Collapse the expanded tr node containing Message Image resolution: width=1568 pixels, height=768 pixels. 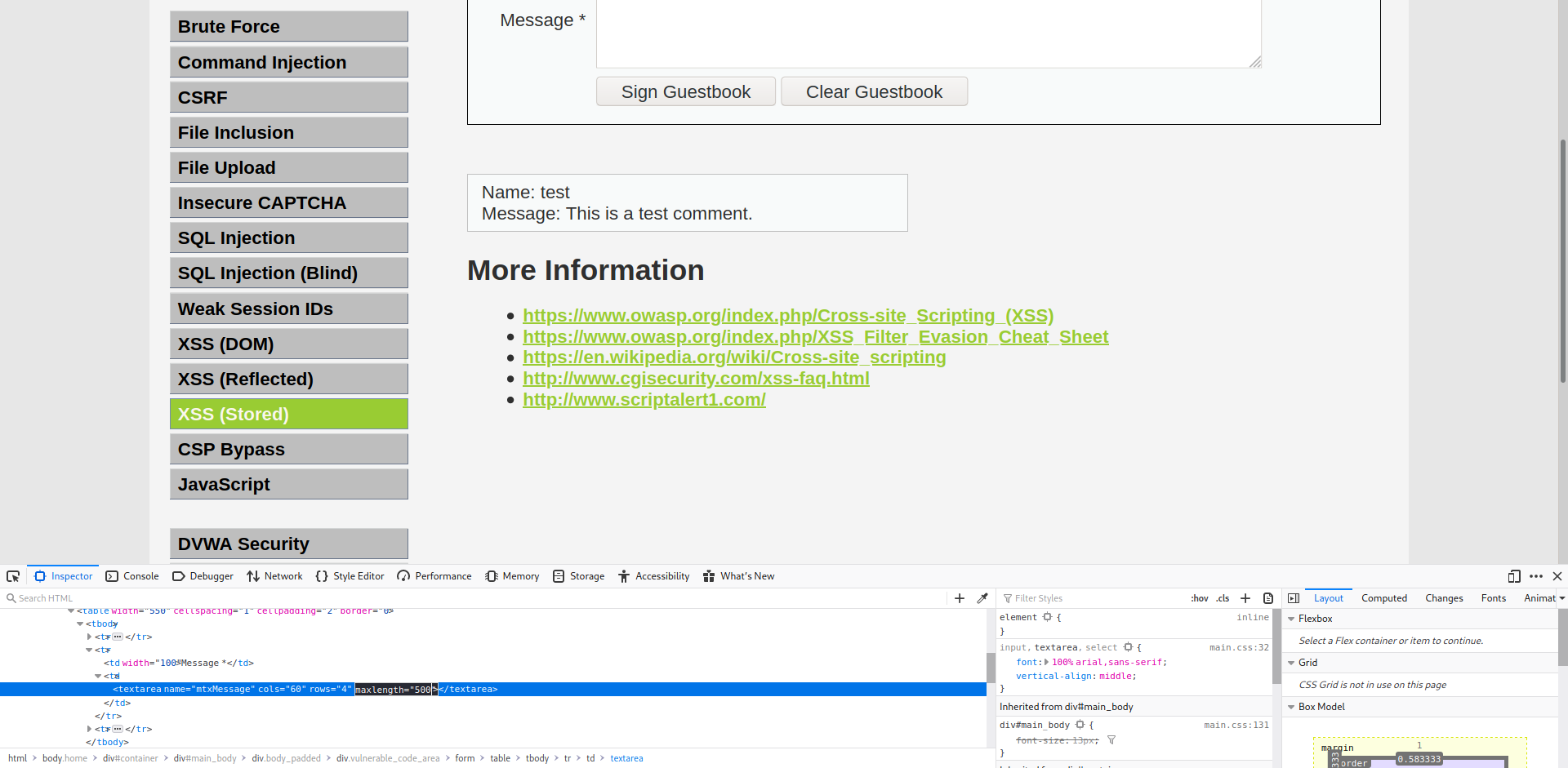click(x=89, y=650)
